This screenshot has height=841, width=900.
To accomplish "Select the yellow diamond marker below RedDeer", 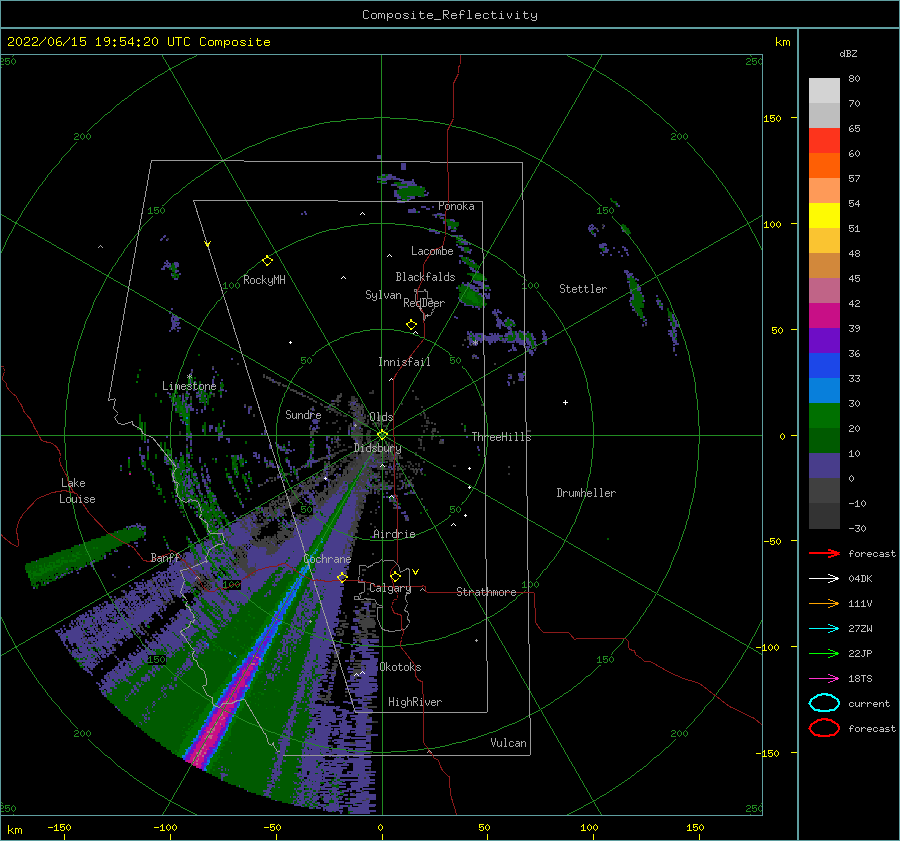I will pyautogui.click(x=411, y=325).
